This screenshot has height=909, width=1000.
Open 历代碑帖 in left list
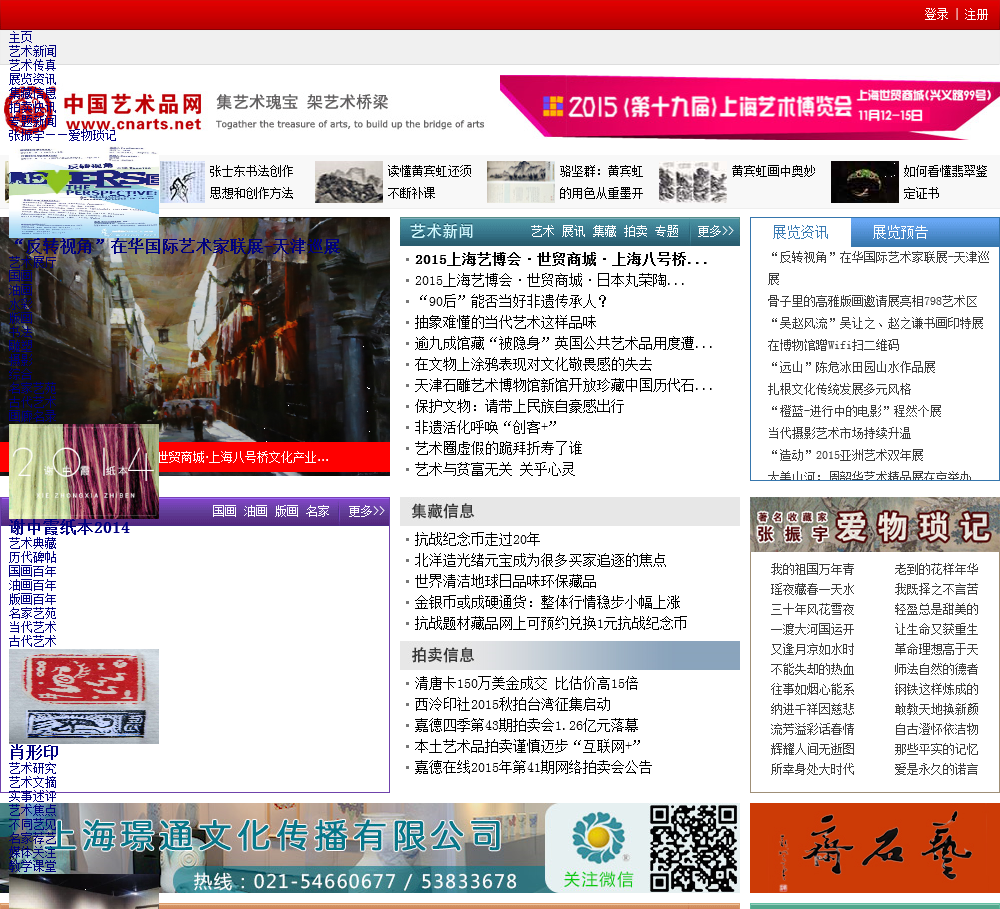(x=33, y=557)
